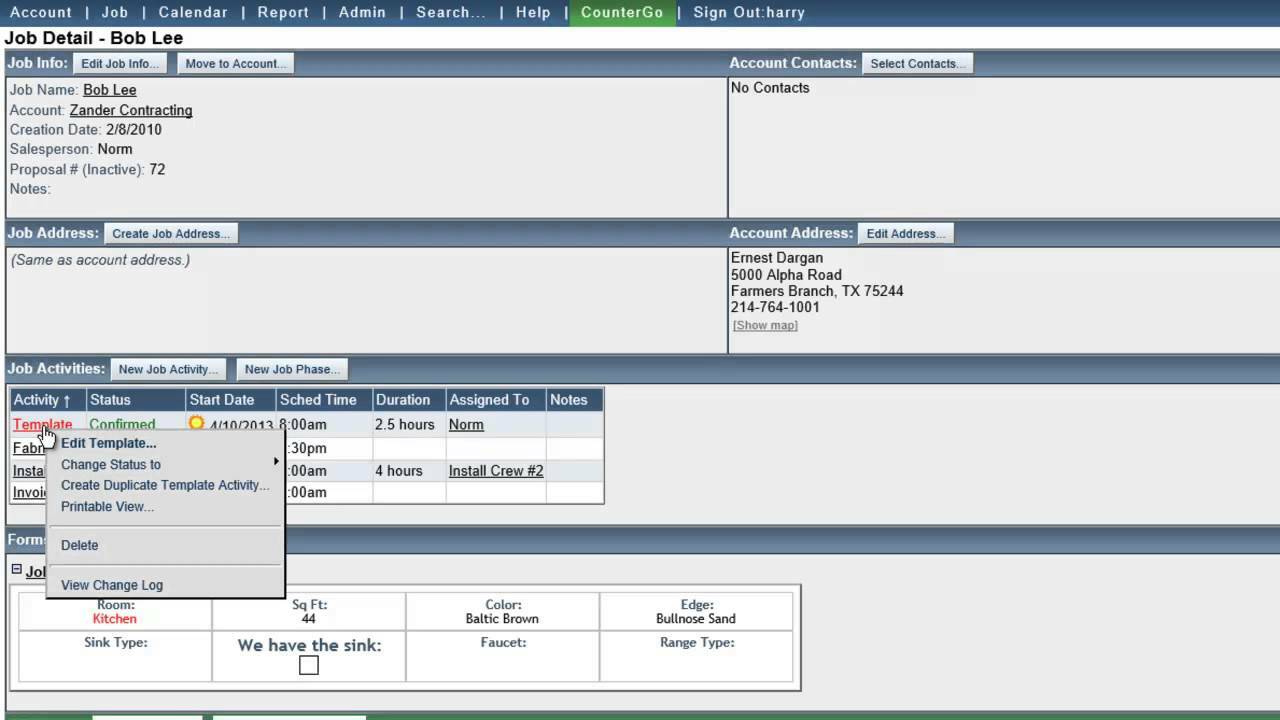
Task: Add activity with 'New Job Activity...' button
Action: pyautogui.click(x=168, y=370)
